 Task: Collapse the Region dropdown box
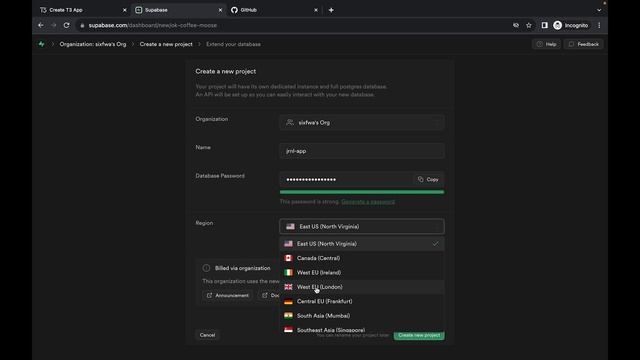pyautogui.click(x=362, y=227)
